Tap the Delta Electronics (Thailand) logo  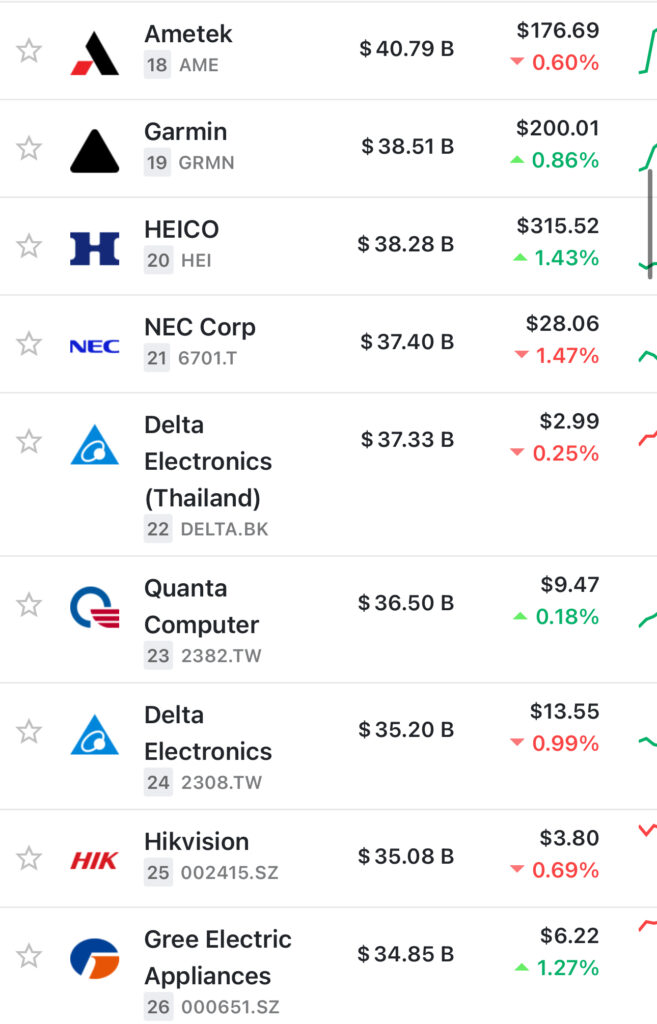click(x=95, y=444)
